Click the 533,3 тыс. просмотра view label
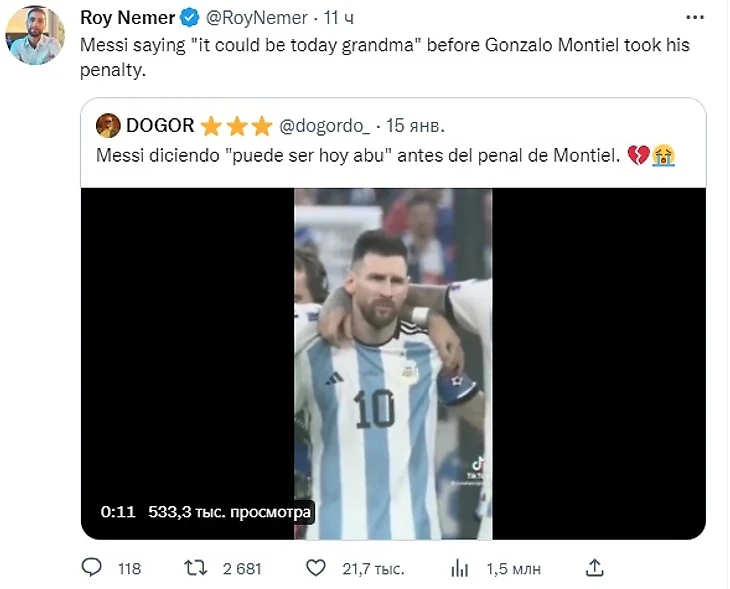 point(230,511)
